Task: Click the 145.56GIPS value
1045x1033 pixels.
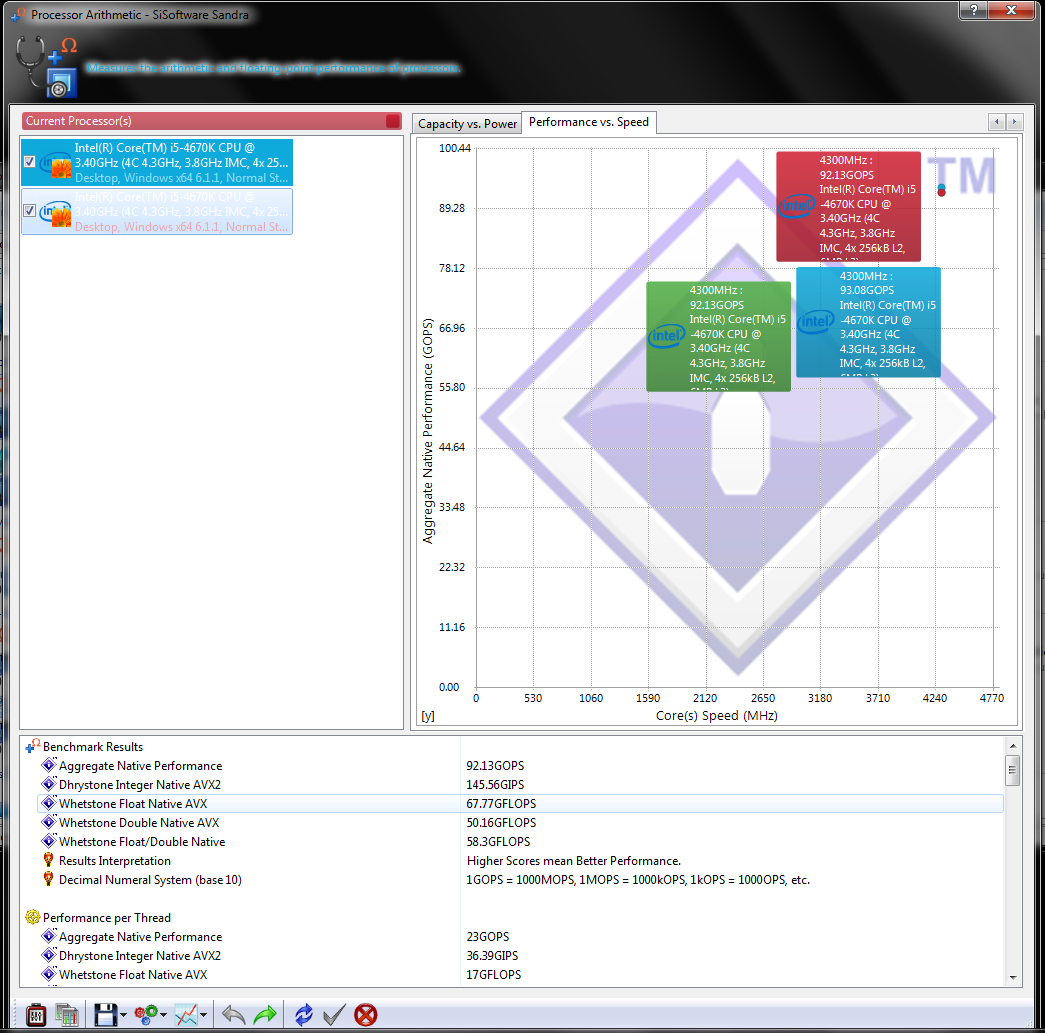Action: [495, 784]
